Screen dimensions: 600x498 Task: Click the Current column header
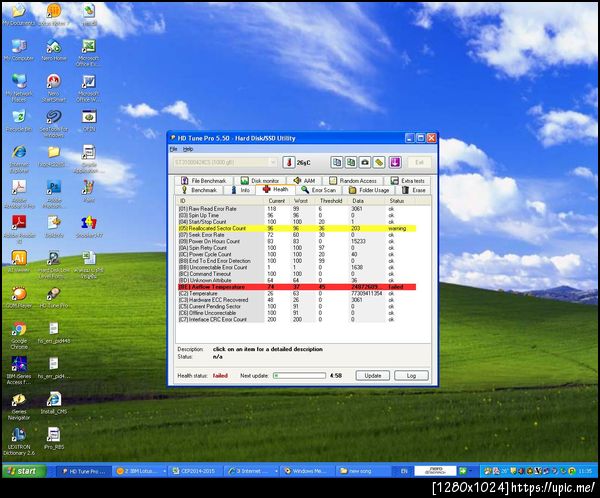277,201
